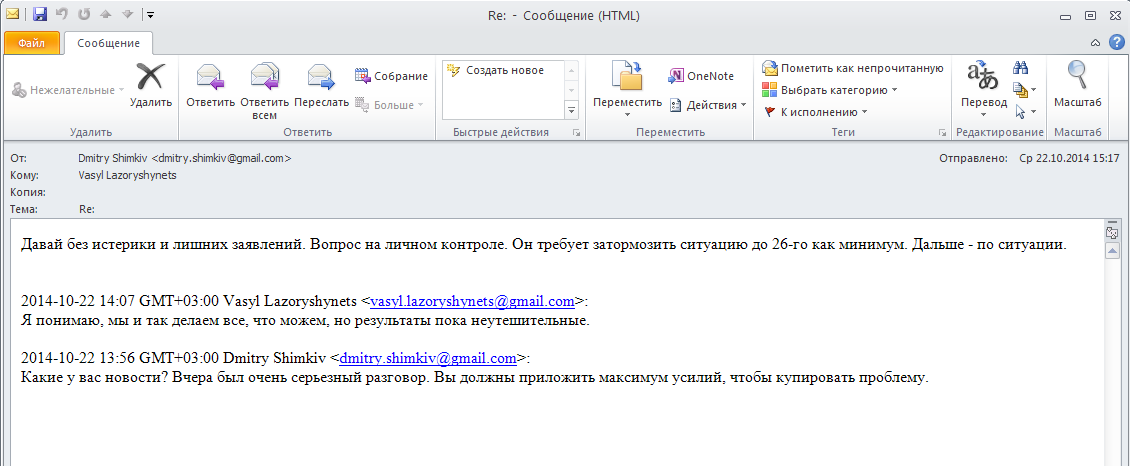The height and width of the screenshot is (466, 1130).
Task: Expand the Больше dropdown
Action: (389, 105)
